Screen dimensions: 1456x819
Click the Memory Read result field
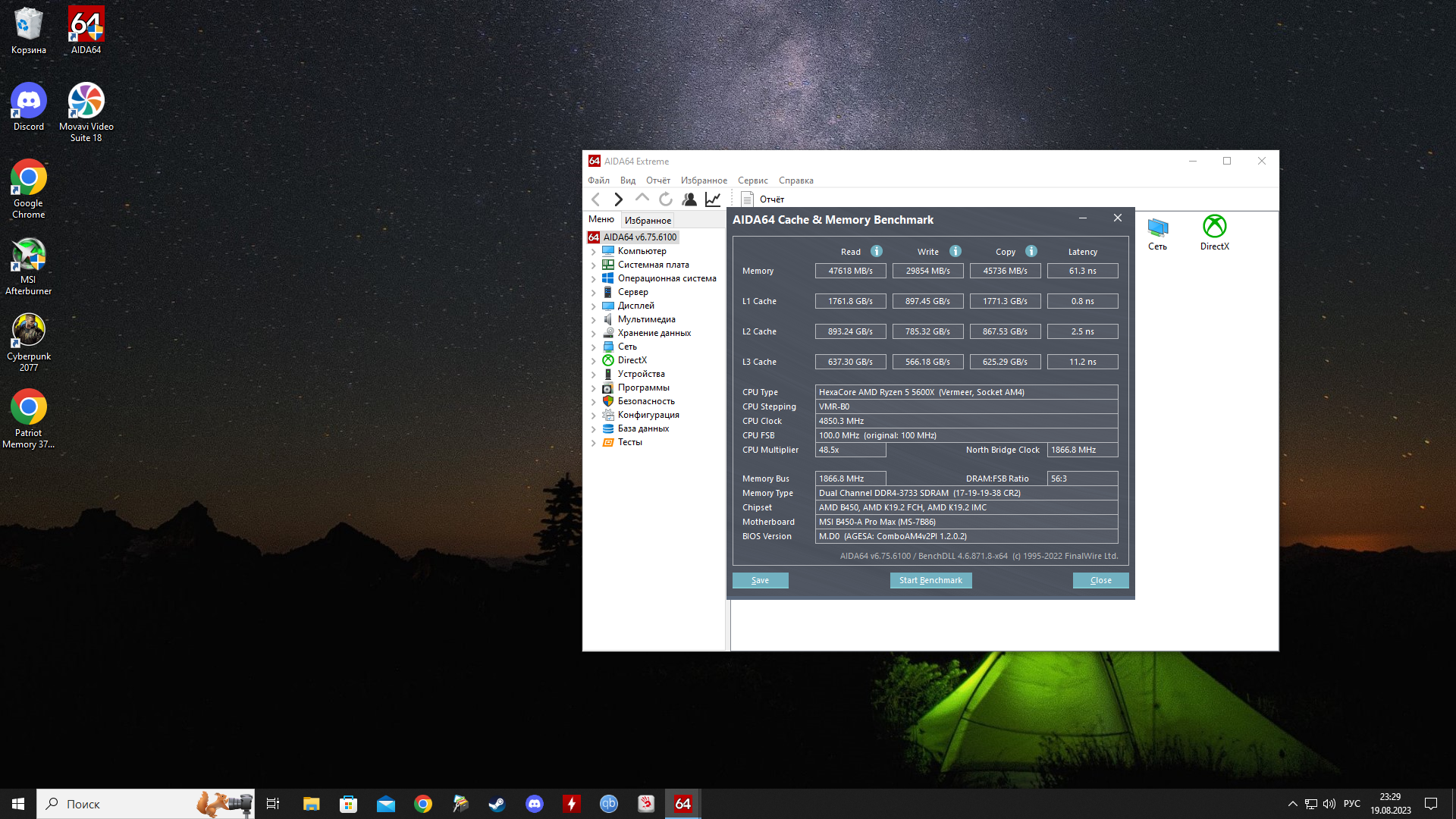click(850, 271)
